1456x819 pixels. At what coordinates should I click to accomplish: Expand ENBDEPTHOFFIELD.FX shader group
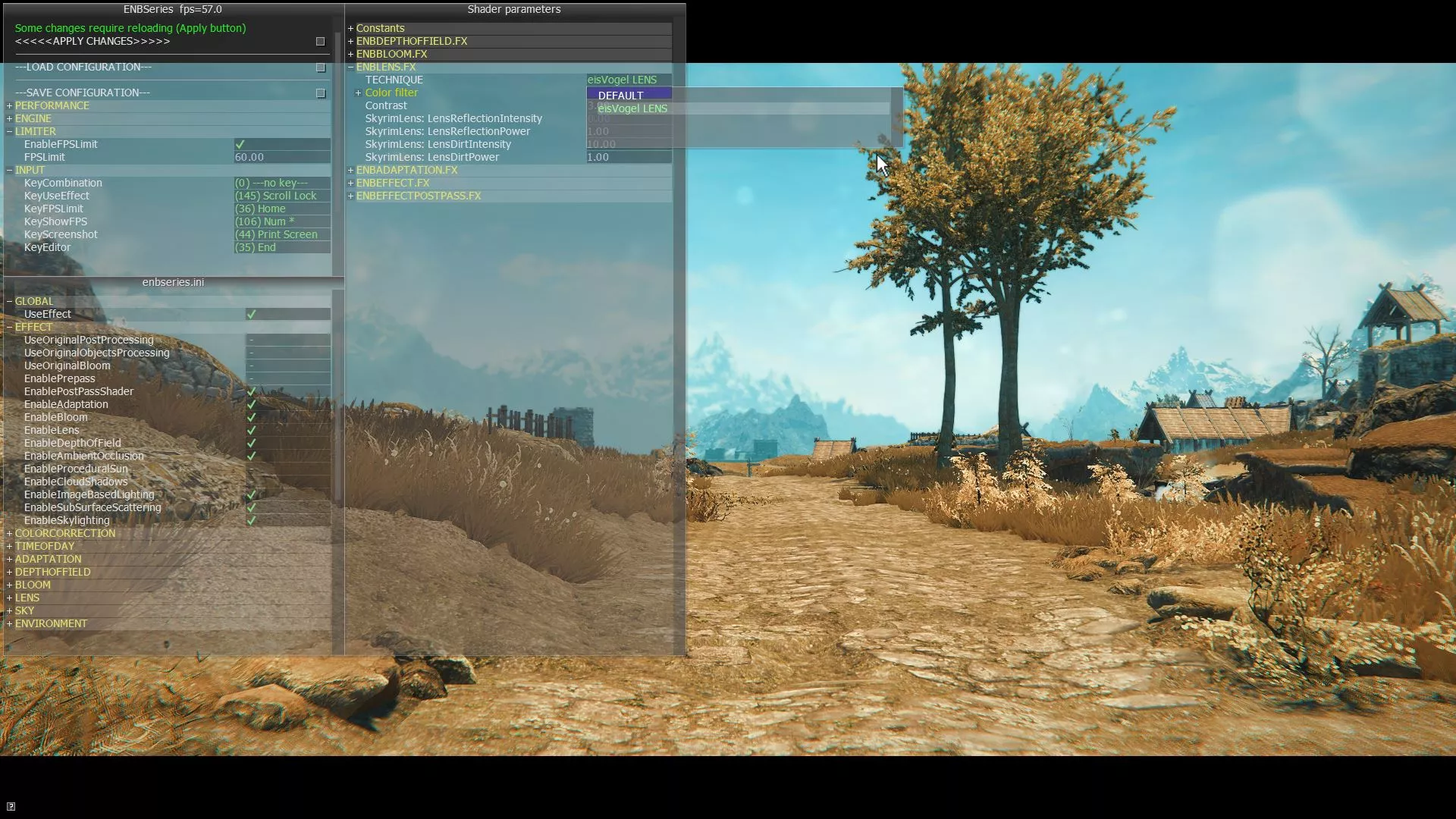pyautogui.click(x=350, y=42)
